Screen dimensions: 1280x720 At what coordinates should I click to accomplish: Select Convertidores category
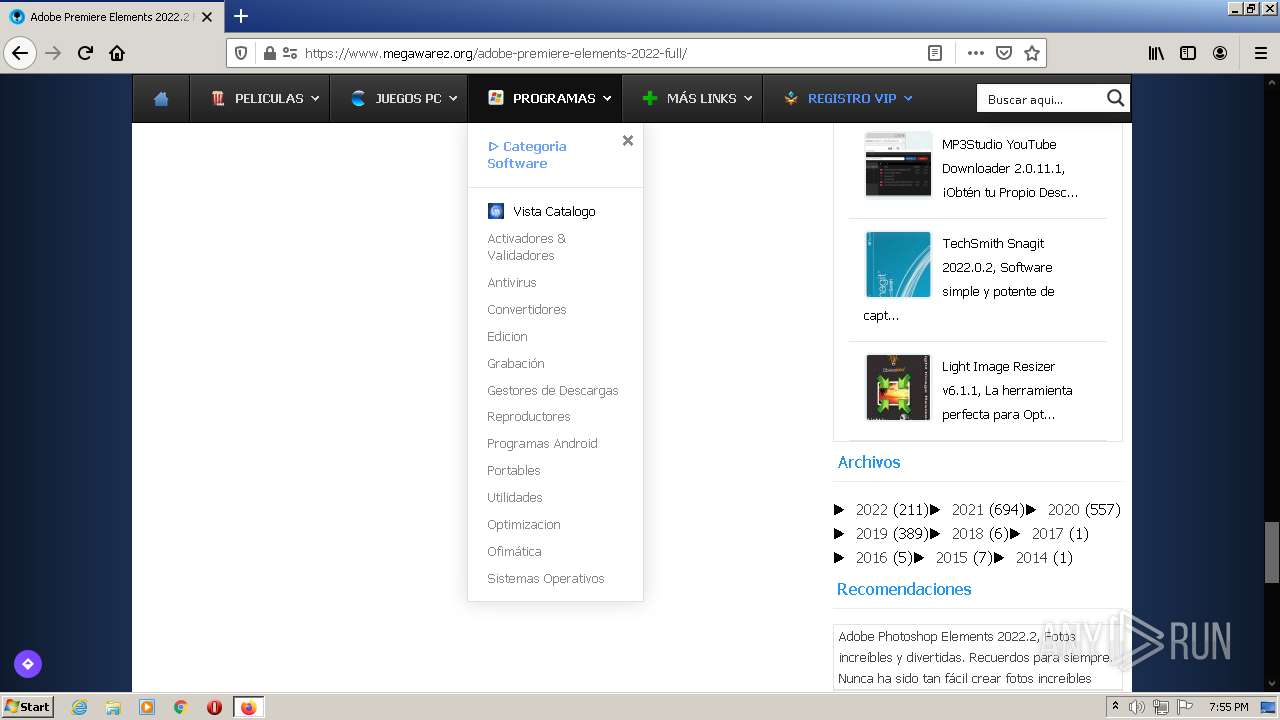coord(527,309)
